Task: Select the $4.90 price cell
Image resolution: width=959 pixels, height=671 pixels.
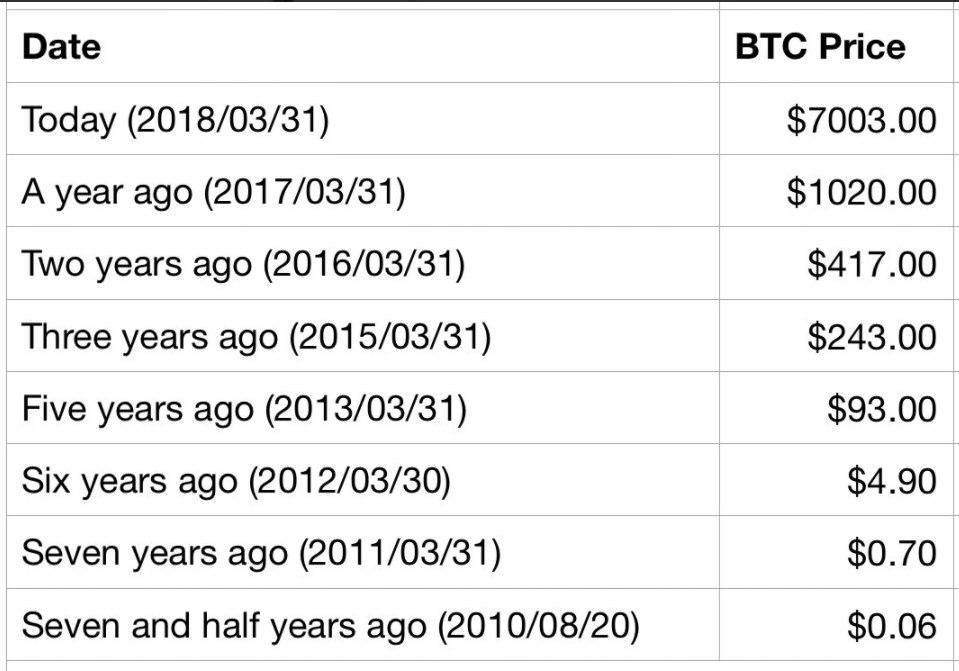Action: (836, 480)
